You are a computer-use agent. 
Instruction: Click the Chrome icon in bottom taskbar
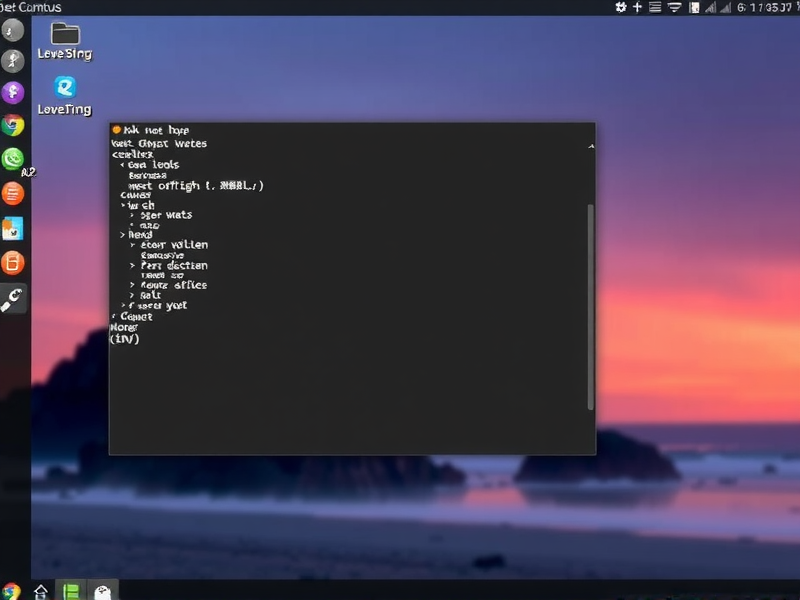tap(11, 590)
